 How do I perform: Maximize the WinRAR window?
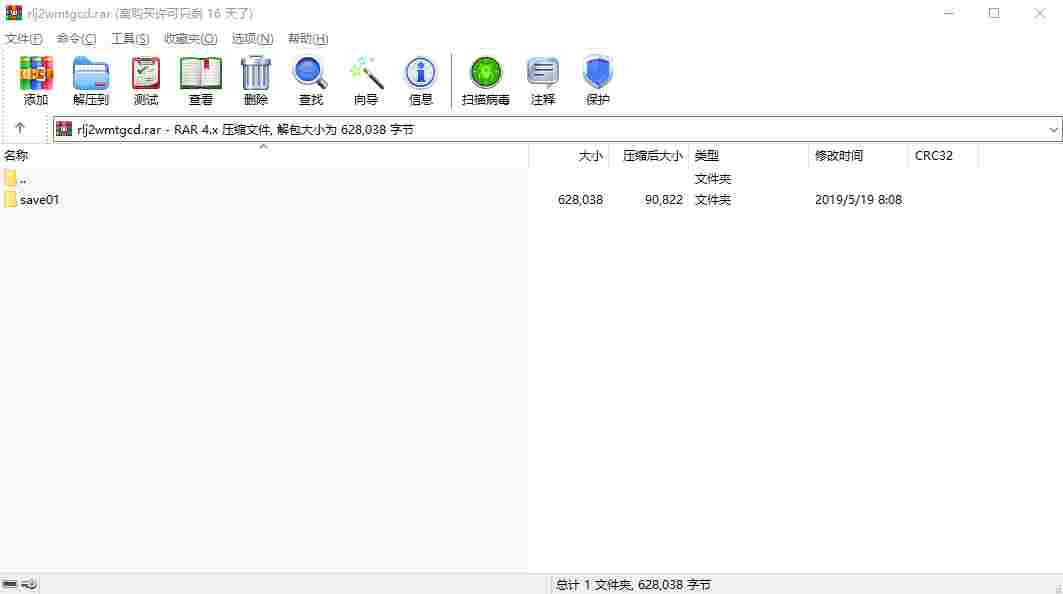(x=994, y=13)
